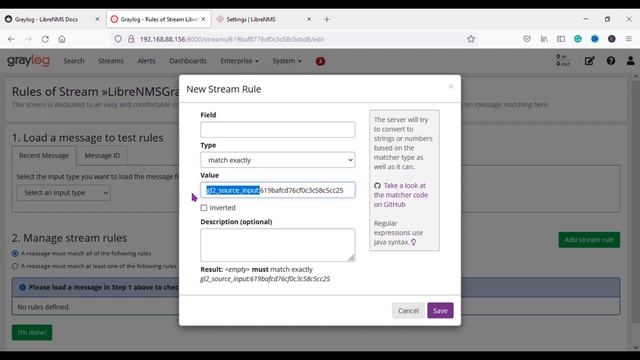Close the New Stream Rule dialog

[451, 87]
